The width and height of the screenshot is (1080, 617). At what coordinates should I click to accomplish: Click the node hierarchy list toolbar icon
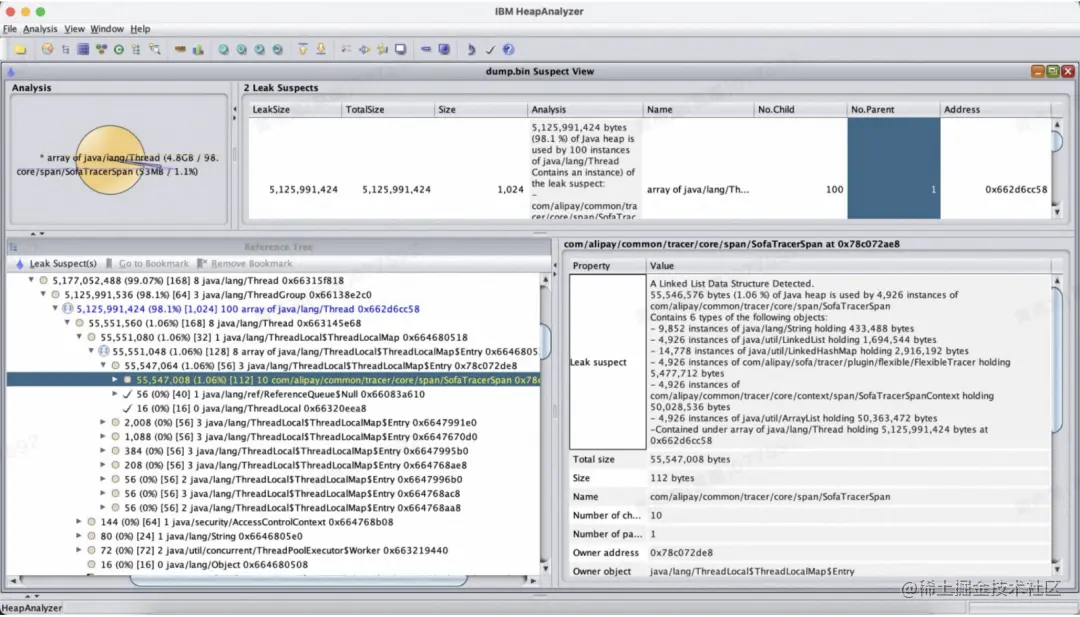pyautogui.click(x=136, y=50)
